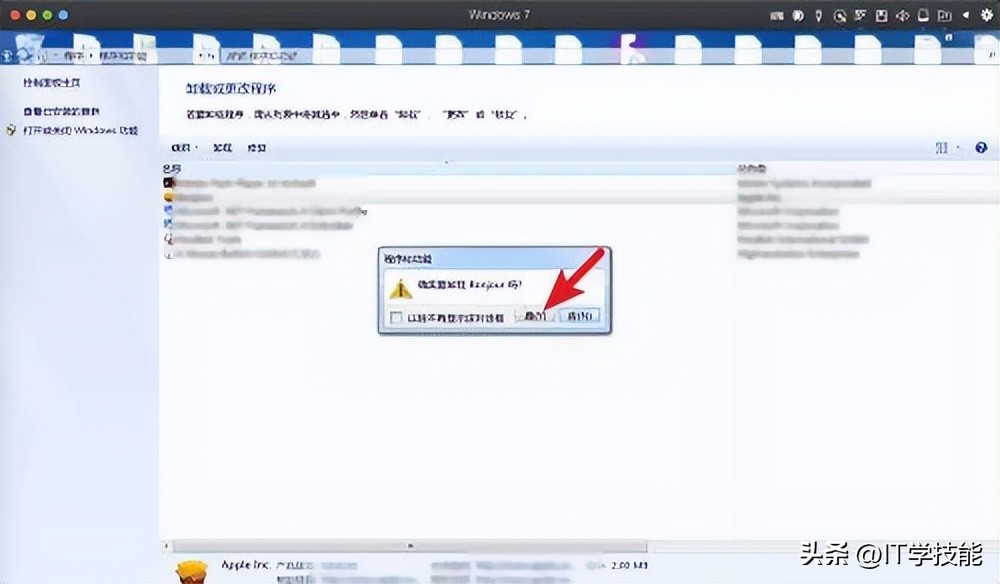Click the Repair toolbar button
1000x584 pixels.
tap(257, 148)
